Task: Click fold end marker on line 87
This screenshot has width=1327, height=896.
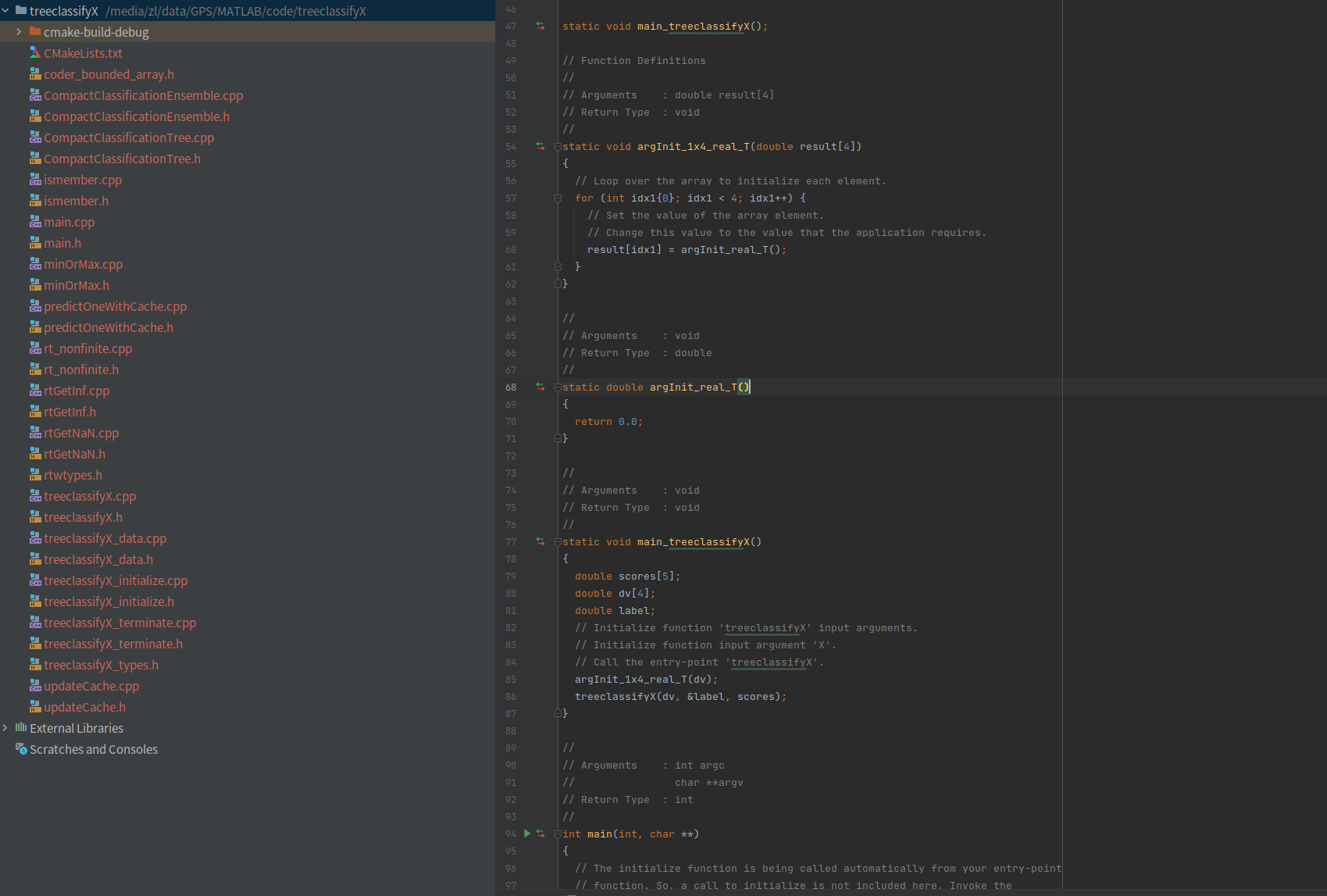Action: click(558, 713)
